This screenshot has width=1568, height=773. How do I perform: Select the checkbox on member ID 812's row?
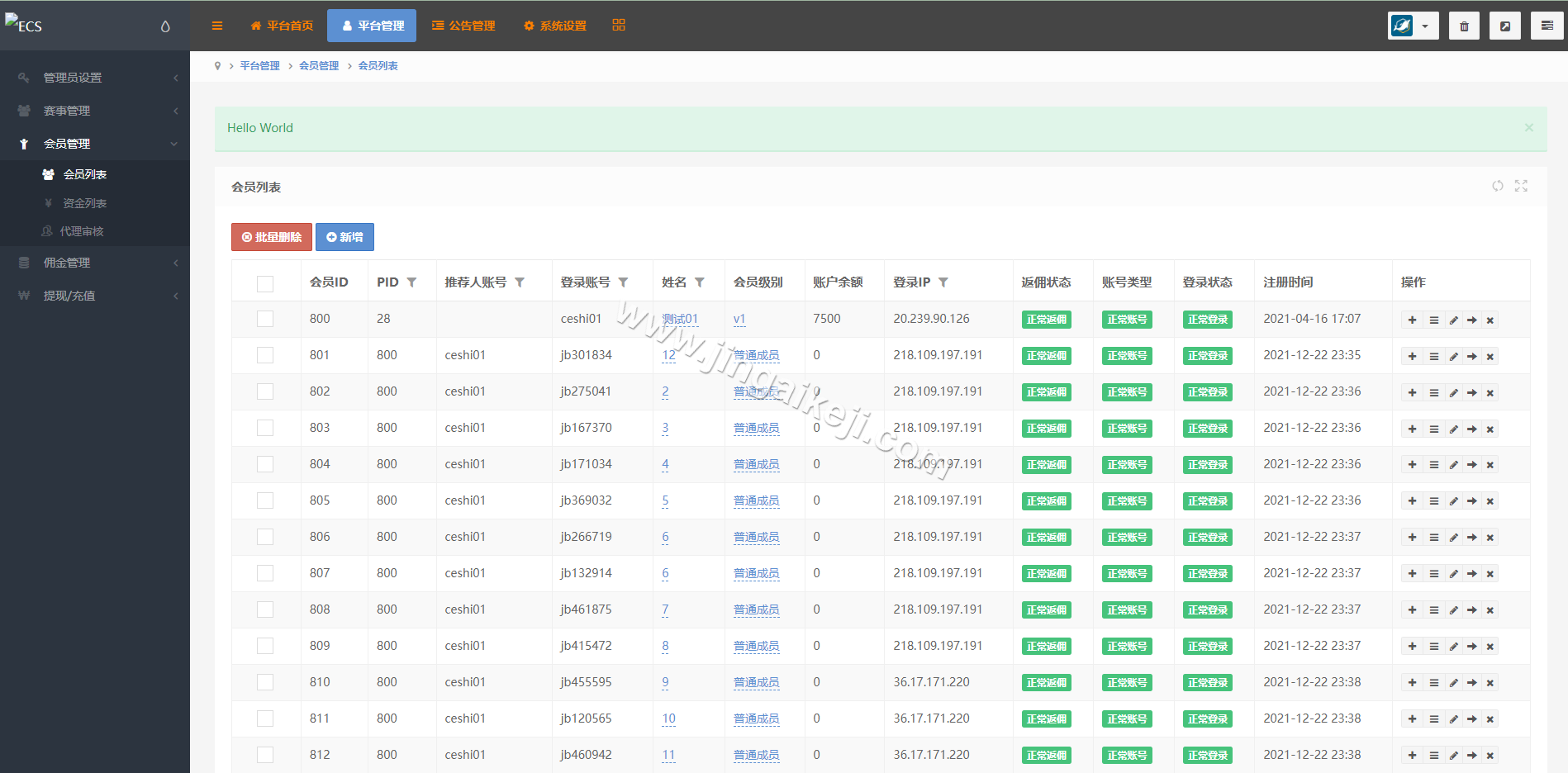265,754
